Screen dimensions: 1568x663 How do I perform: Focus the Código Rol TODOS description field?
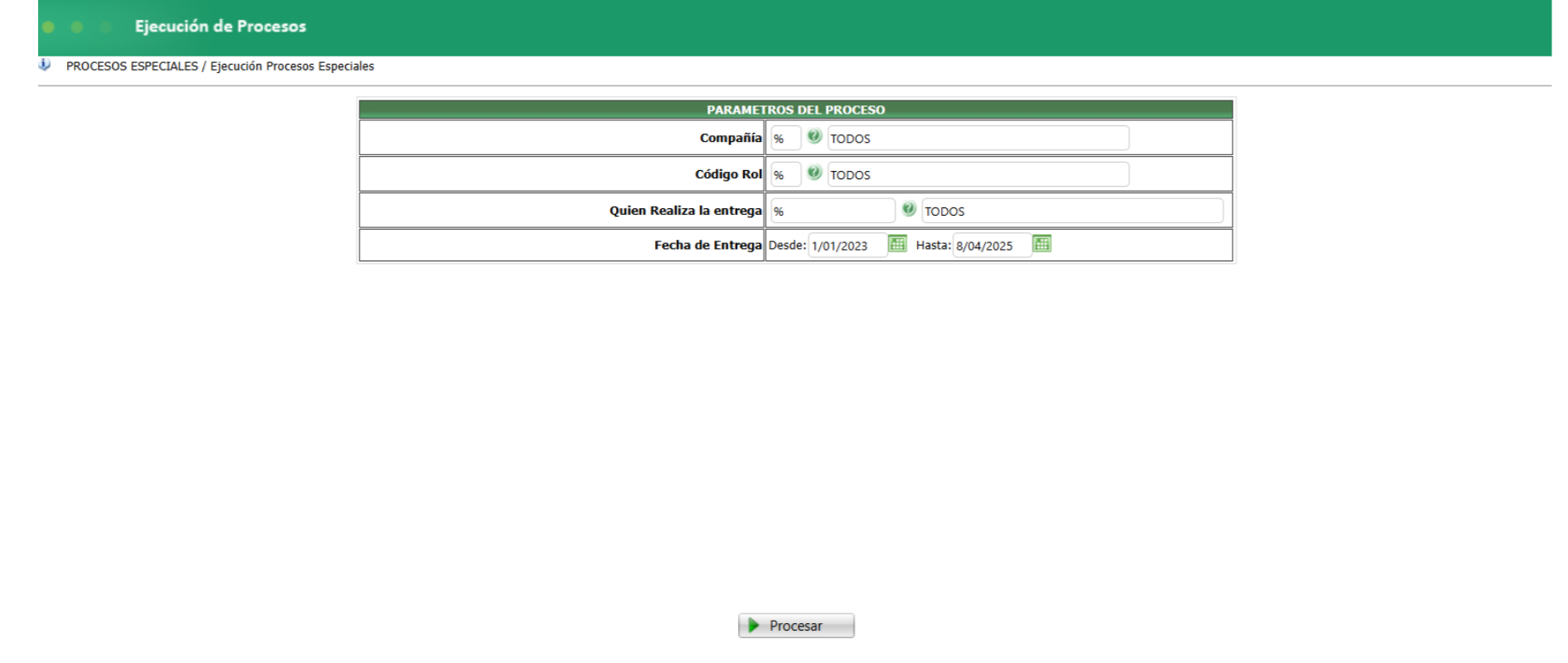tap(978, 175)
